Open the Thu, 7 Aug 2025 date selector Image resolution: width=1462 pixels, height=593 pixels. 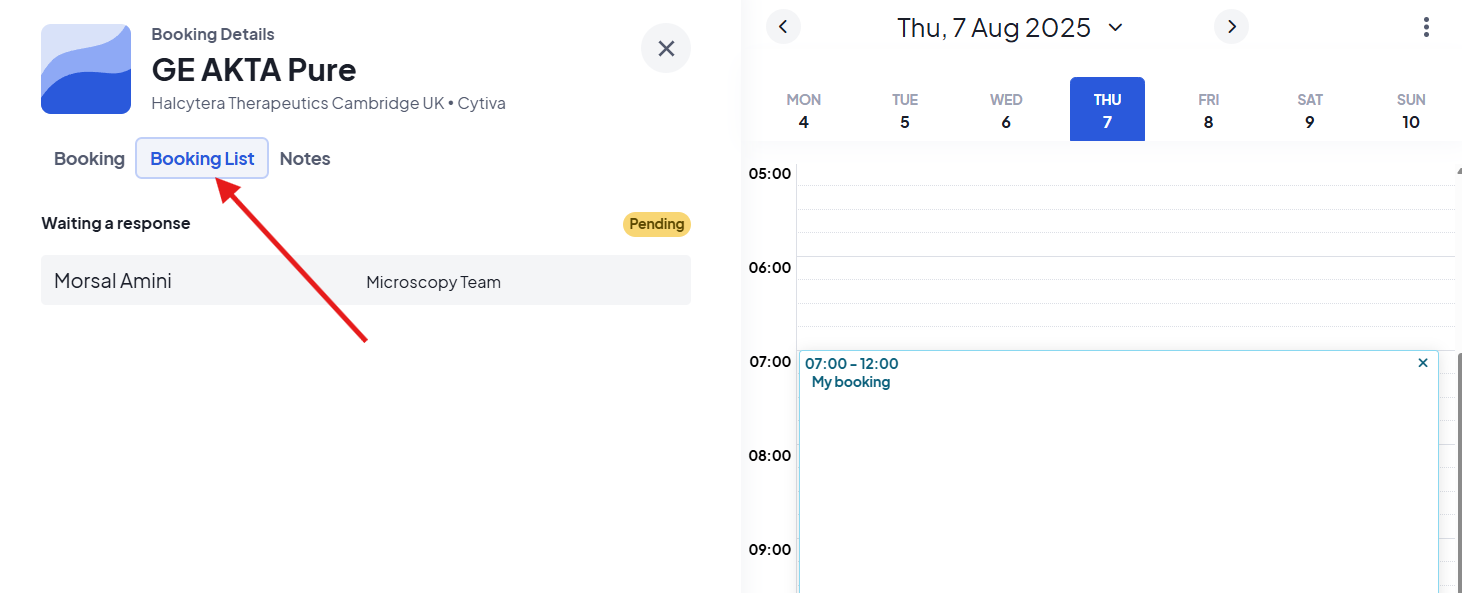click(993, 28)
